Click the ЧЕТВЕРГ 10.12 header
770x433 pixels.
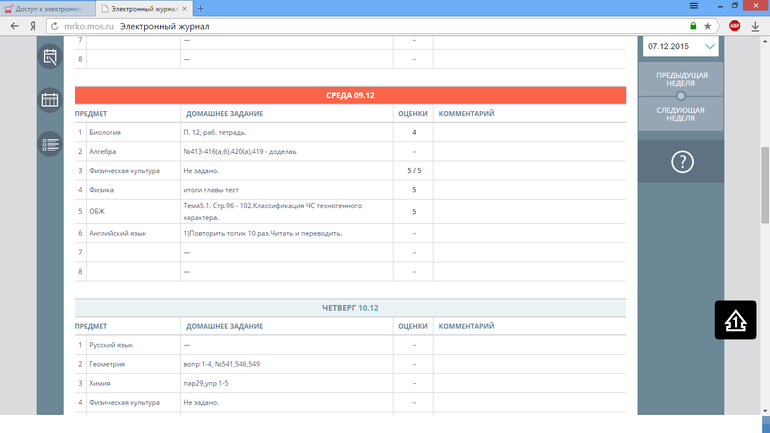coord(350,308)
